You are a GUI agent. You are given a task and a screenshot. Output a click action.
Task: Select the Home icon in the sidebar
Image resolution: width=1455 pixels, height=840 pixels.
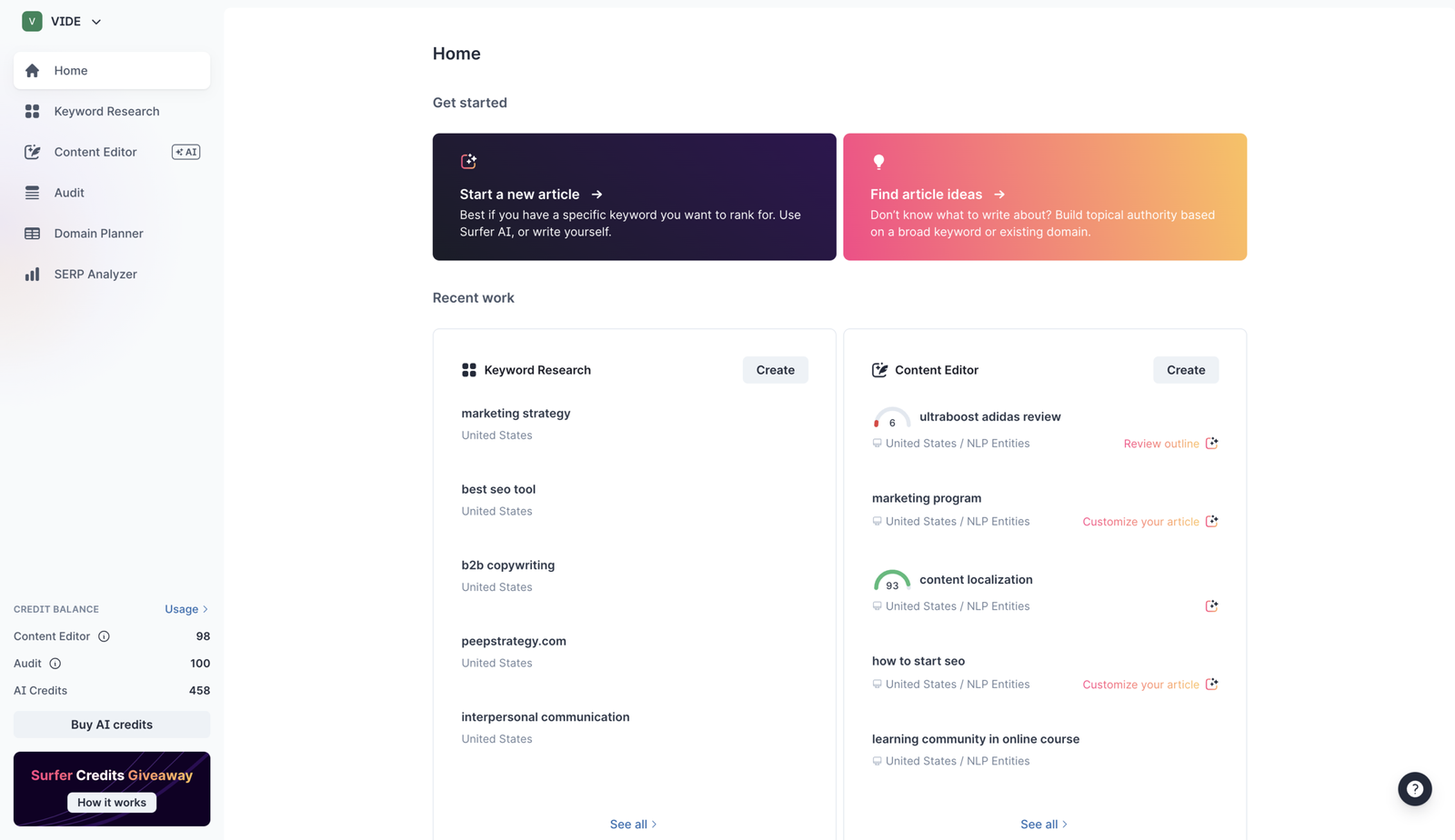pos(32,70)
